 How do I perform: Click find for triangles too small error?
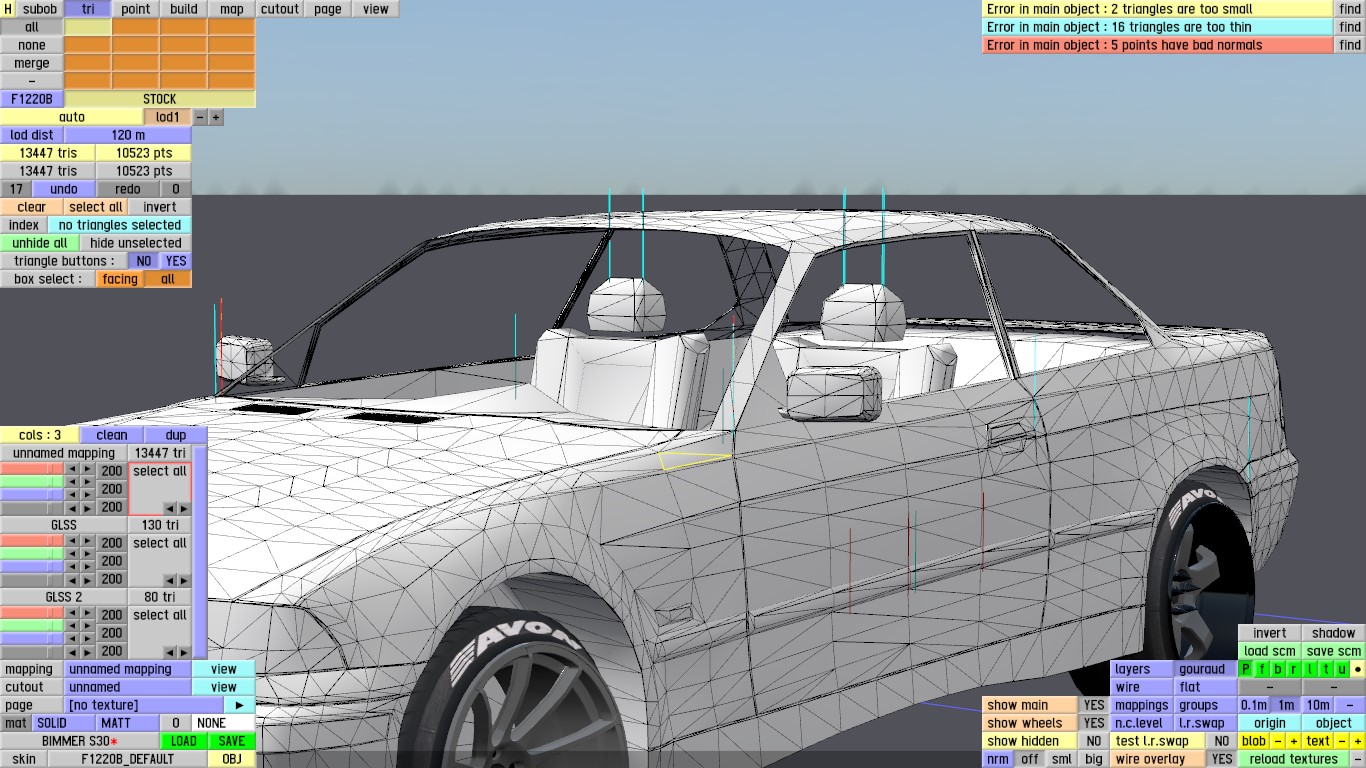[1350, 9]
